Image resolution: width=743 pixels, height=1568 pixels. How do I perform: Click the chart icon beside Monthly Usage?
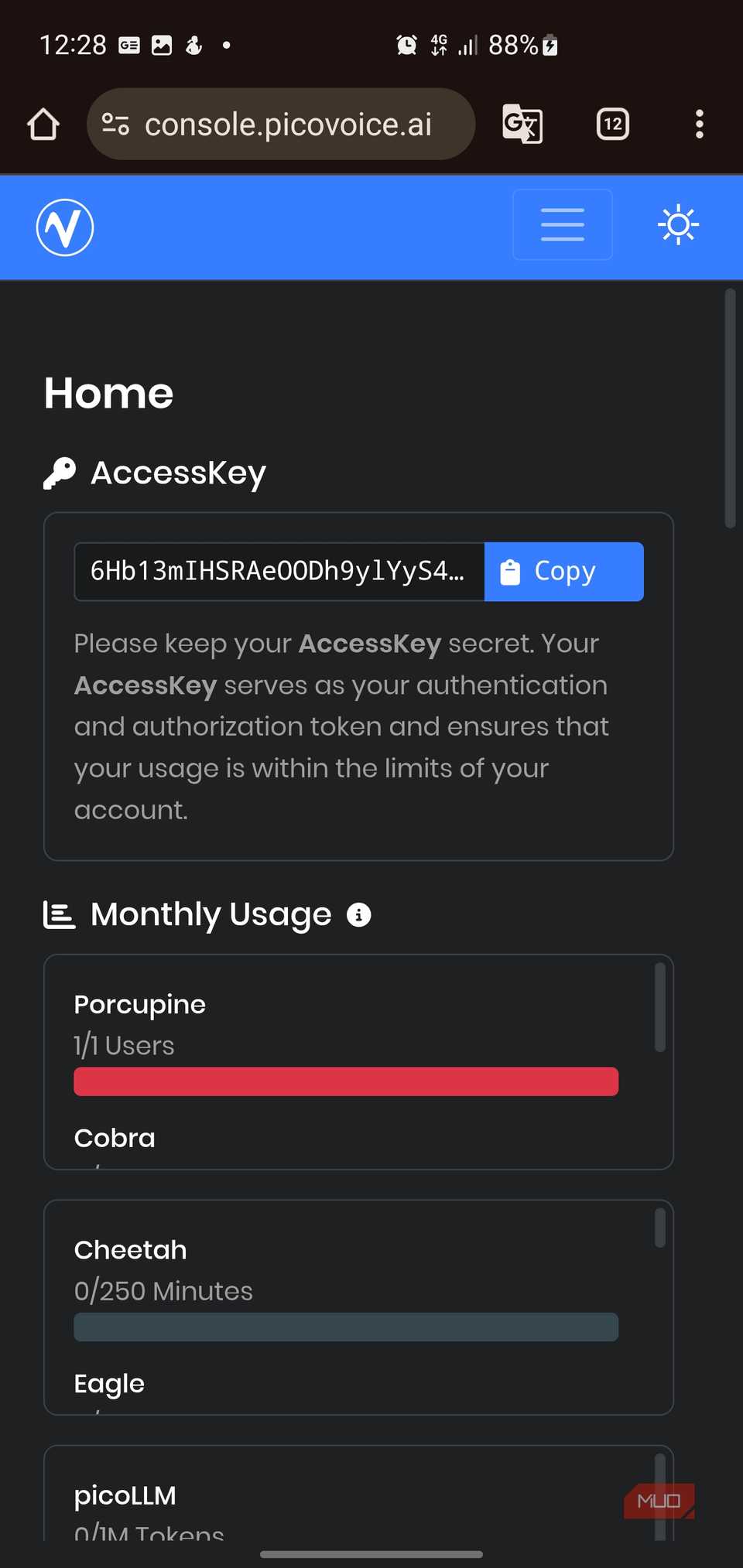tap(59, 915)
